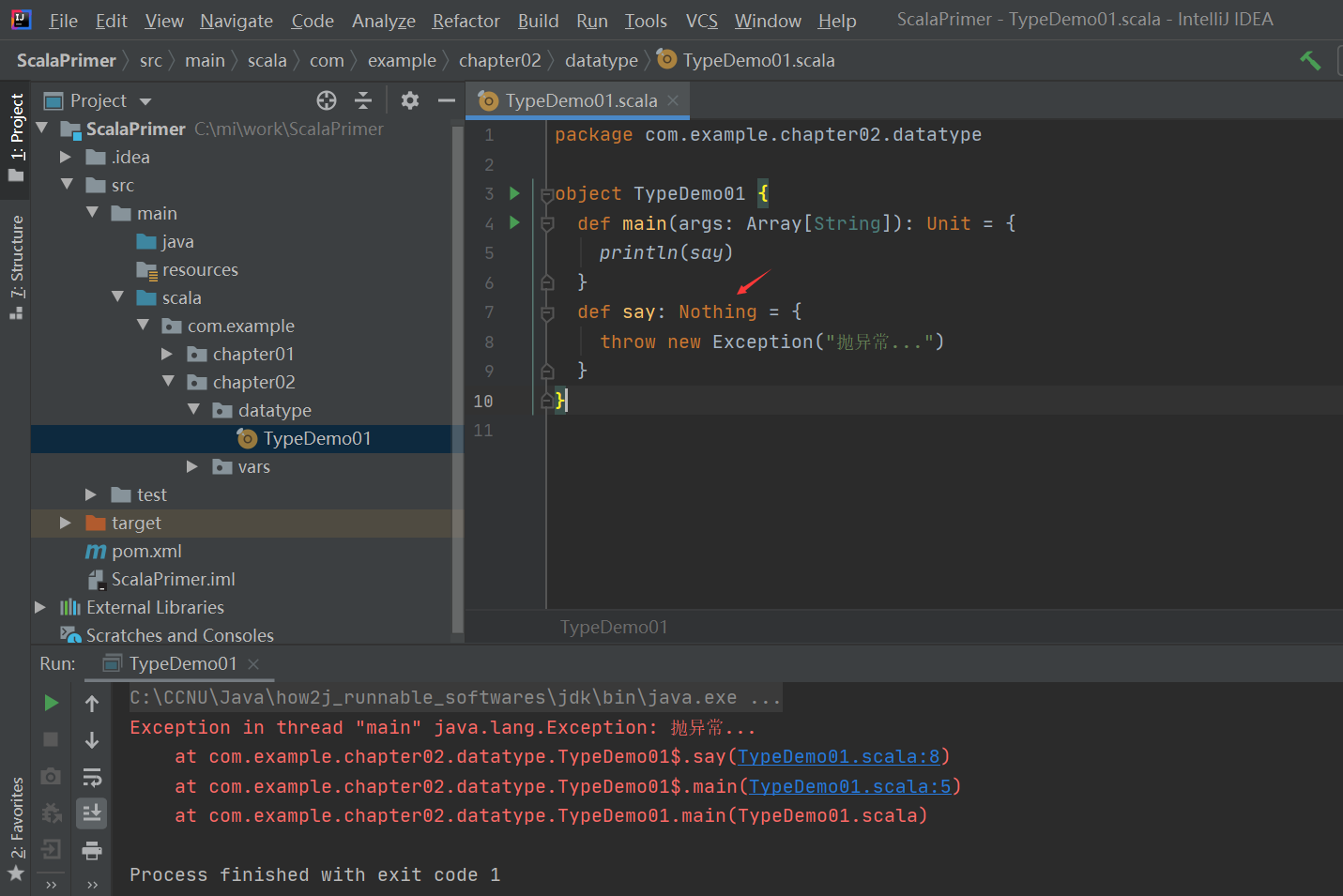Click datatype breadcrumb in navigation bar
1343x896 pixels.
[601, 61]
